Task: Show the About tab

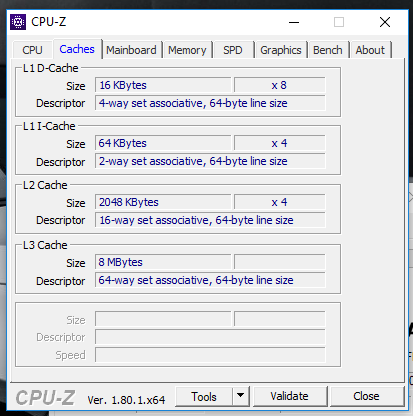Action: (370, 50)
